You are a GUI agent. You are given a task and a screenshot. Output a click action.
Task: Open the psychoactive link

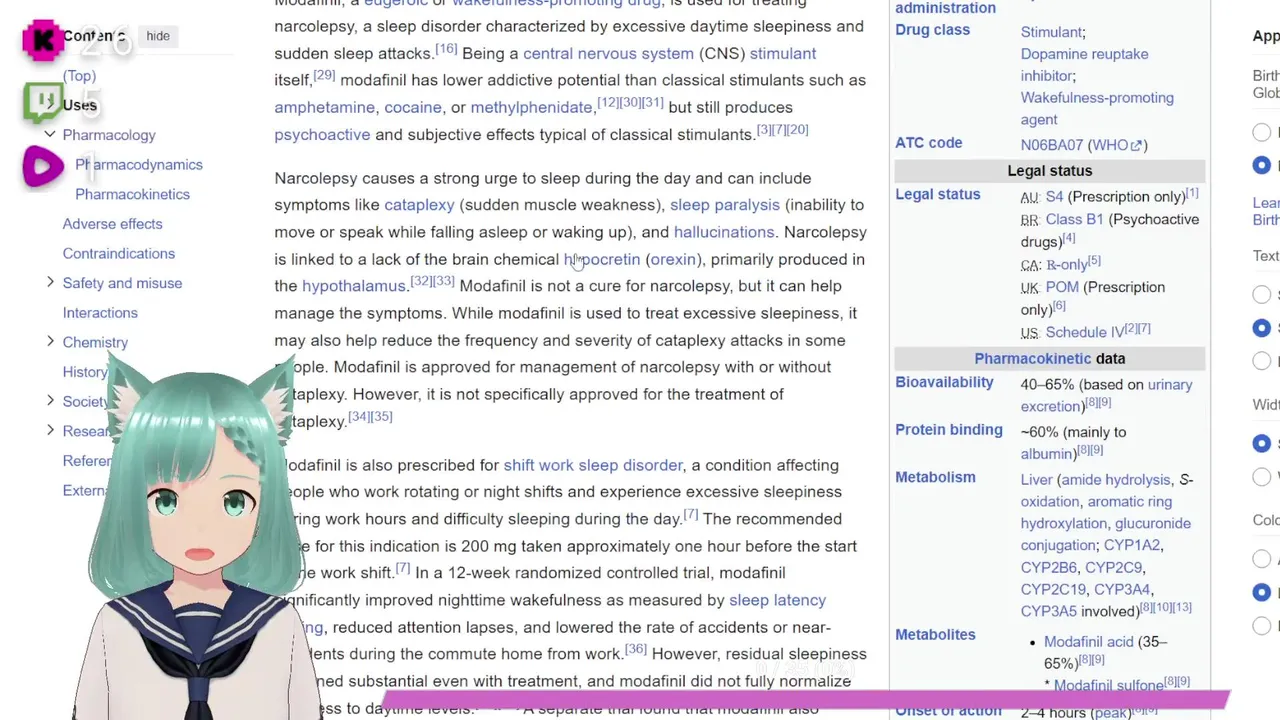click(322, 135)
